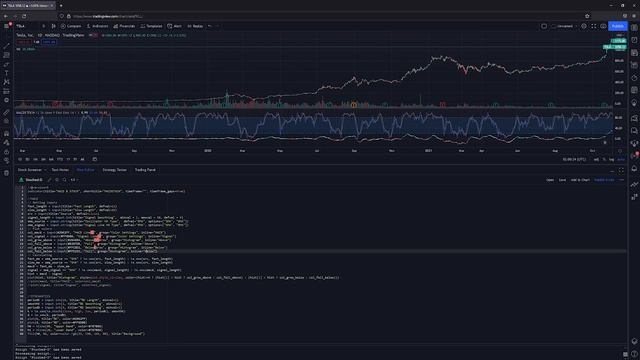This screenshot has width=640, height=360.
Task: Open the D interval dropdown
Action: click(x=44, y=26)
